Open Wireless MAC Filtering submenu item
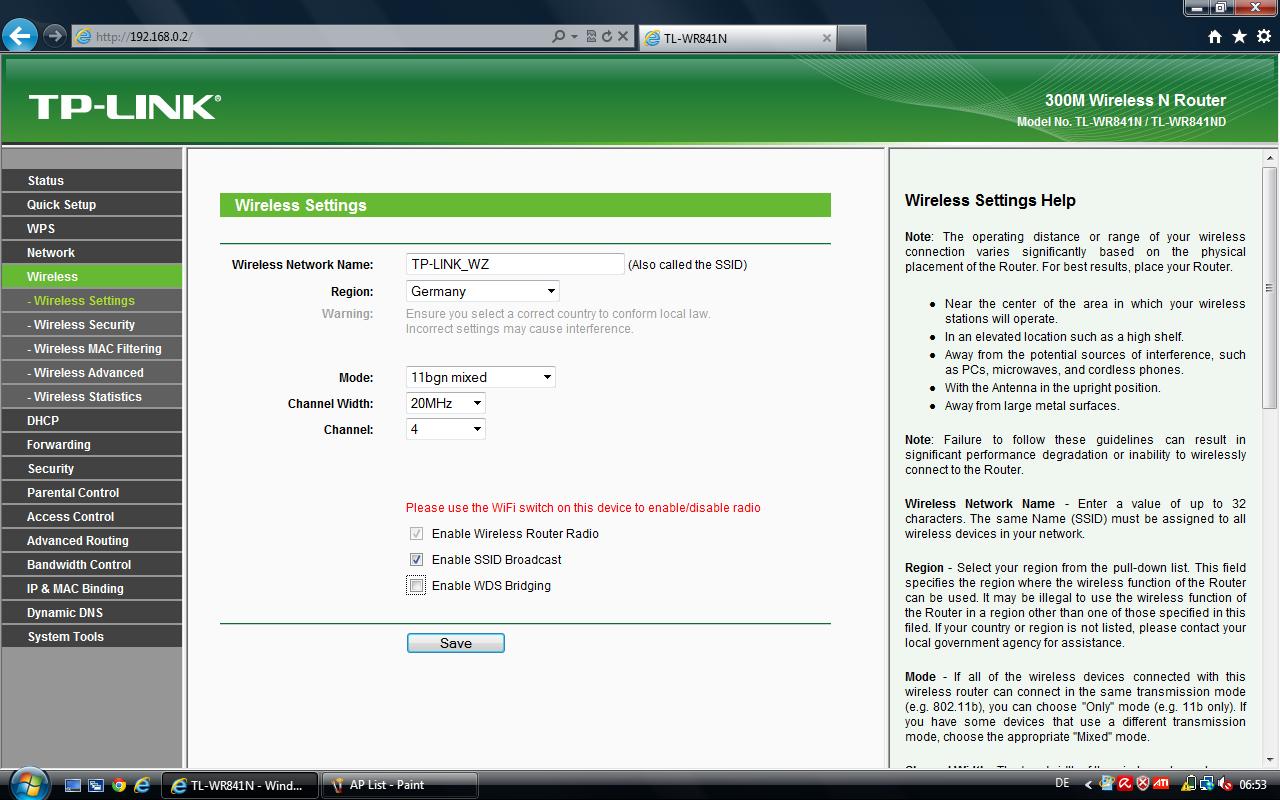 coord(92,348)
